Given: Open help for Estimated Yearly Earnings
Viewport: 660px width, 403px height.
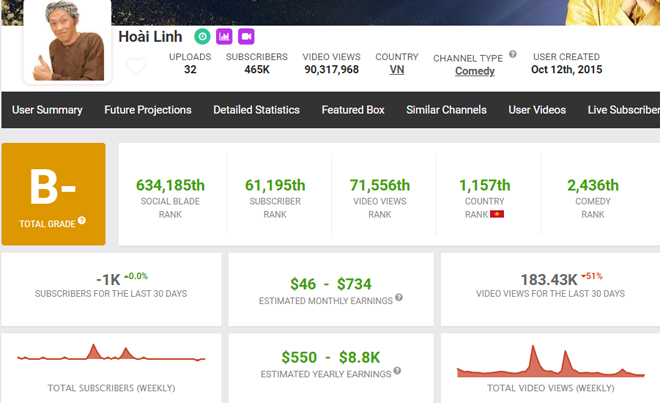Looking at the screenshot, I should (396, 373).
